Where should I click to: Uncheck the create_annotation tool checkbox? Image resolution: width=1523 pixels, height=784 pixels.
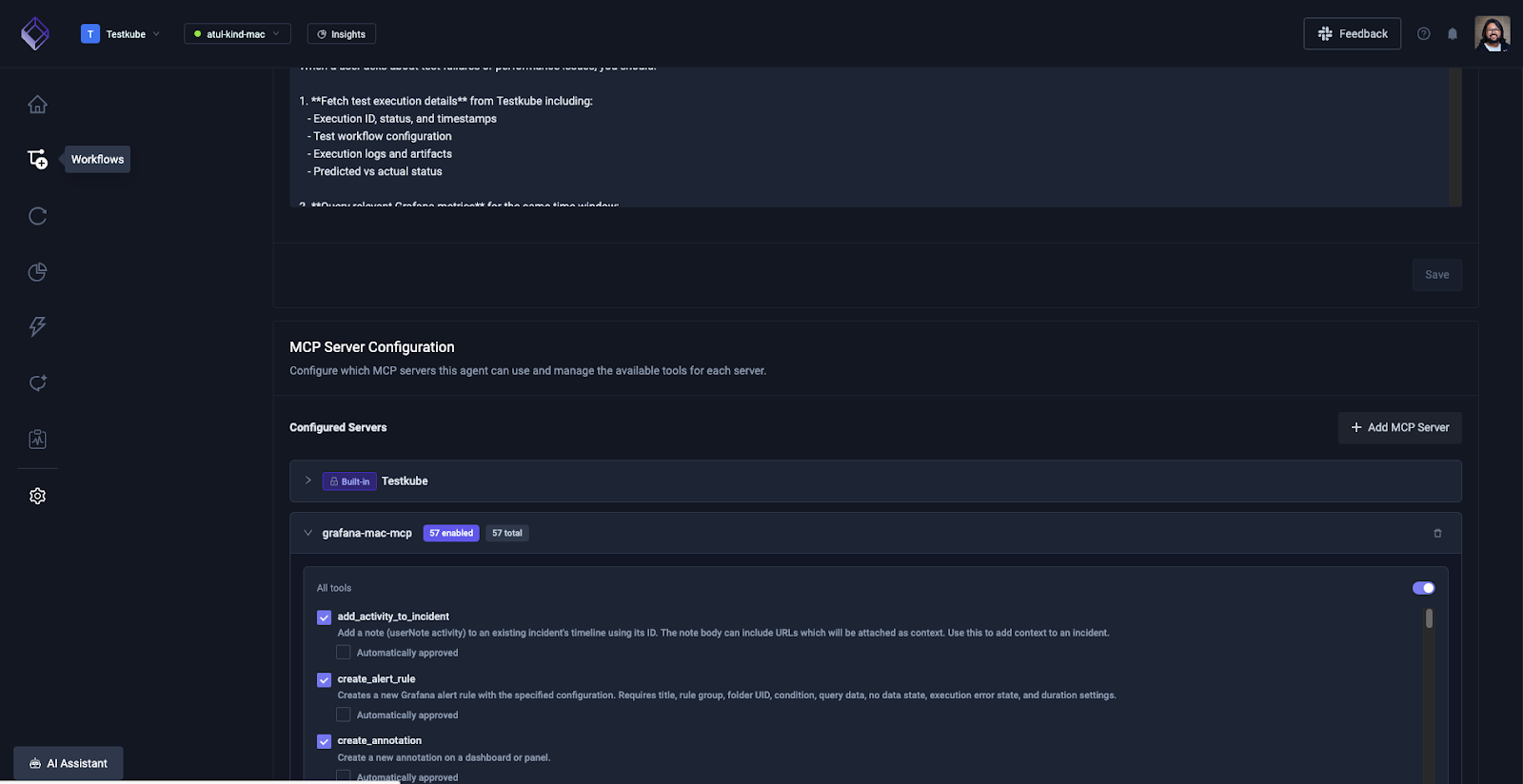pyautogui.click(x=324, y=741)
